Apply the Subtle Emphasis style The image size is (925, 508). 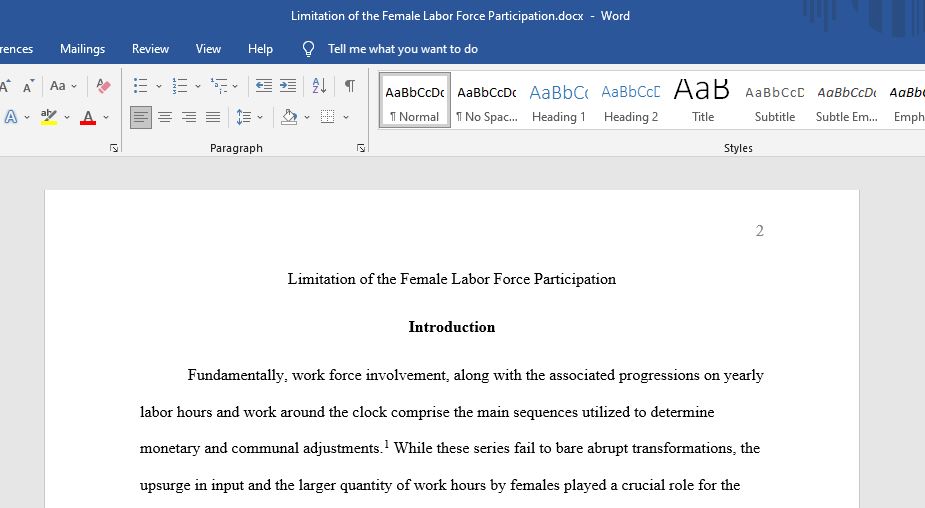[x=847, y=100]
